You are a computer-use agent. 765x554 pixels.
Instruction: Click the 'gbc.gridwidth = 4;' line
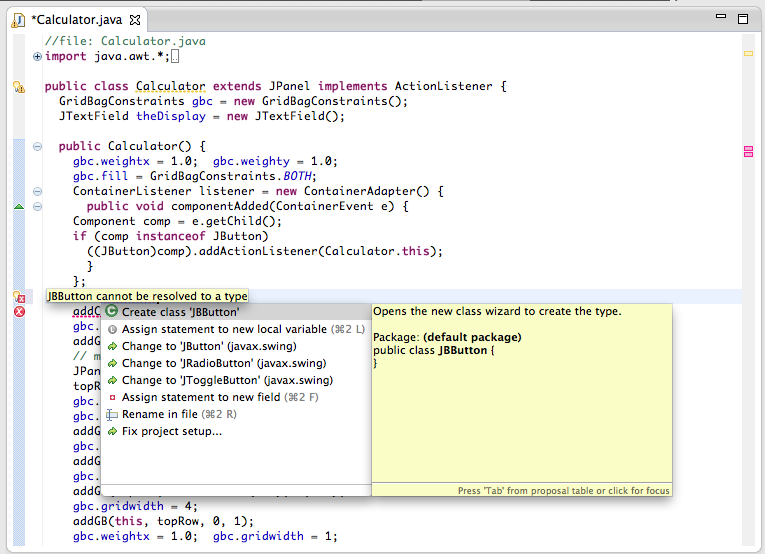coord(135,506)
